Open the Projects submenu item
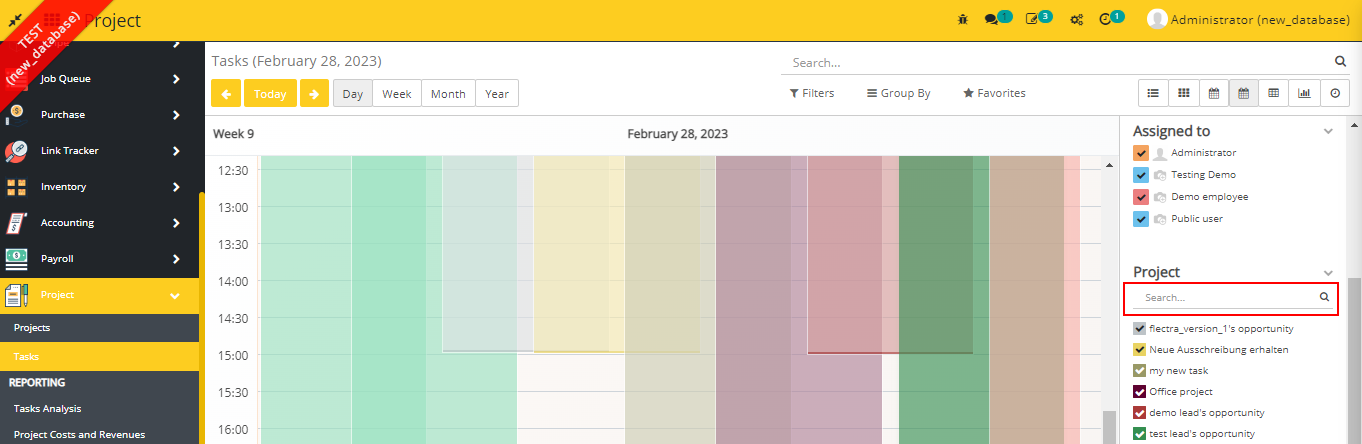 click(x=100, y=327)
